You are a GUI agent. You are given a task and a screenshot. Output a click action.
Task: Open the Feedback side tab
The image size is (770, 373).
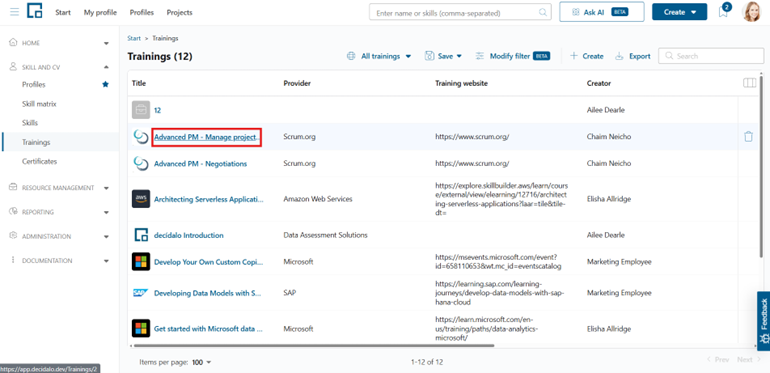pyautogui.click(x=764, y=321)
